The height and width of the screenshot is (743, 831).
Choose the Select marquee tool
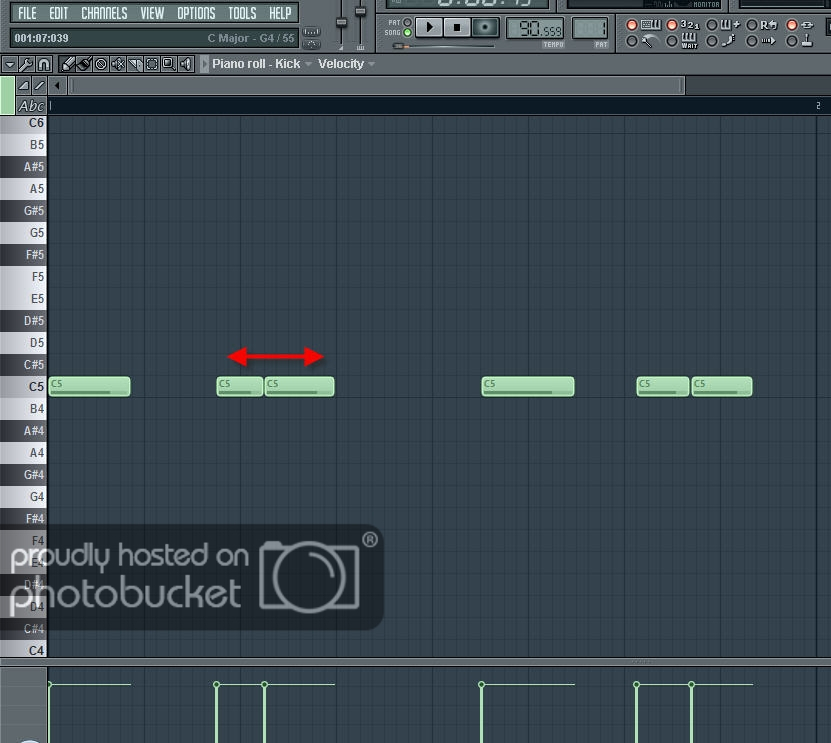152,64
